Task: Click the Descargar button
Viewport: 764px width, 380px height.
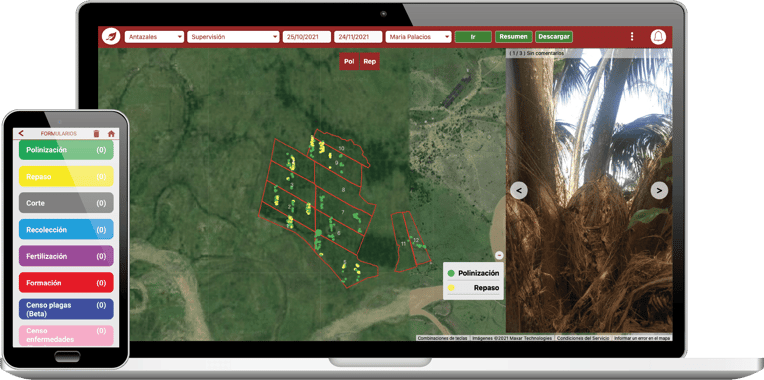Action: click(x=554, y=37)
